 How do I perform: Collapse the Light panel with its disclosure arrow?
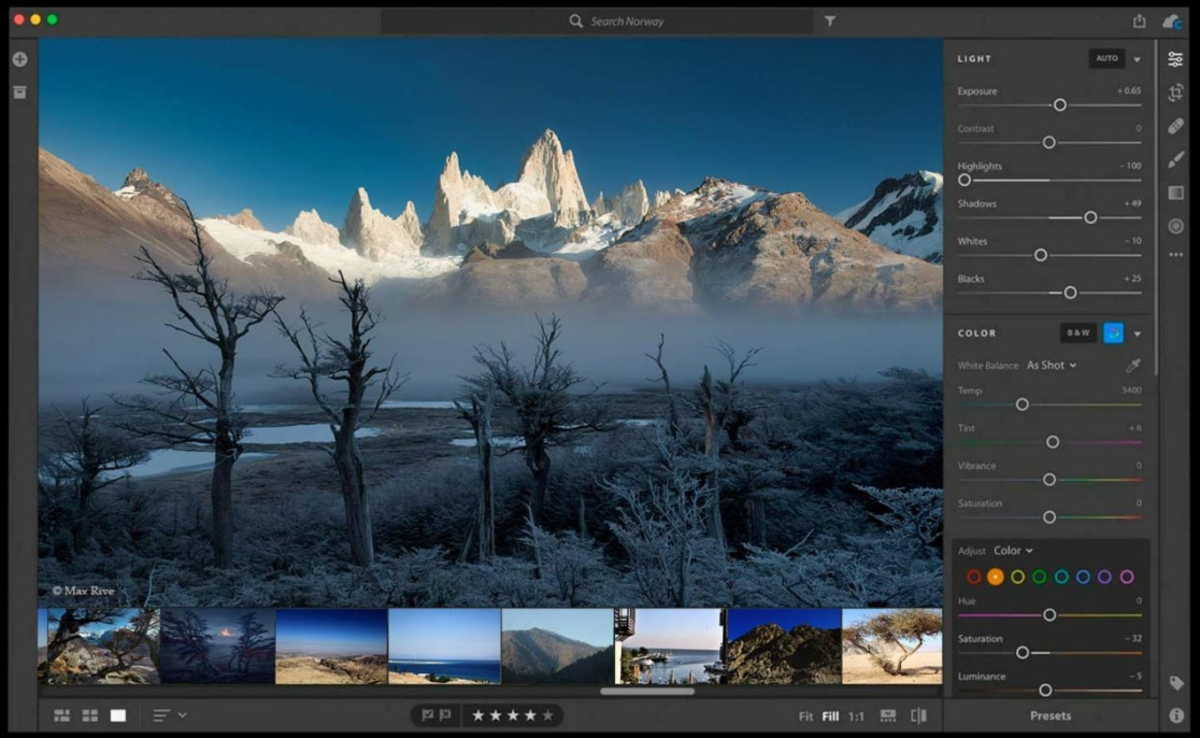pyautogui.click(x=1138, y=59)
